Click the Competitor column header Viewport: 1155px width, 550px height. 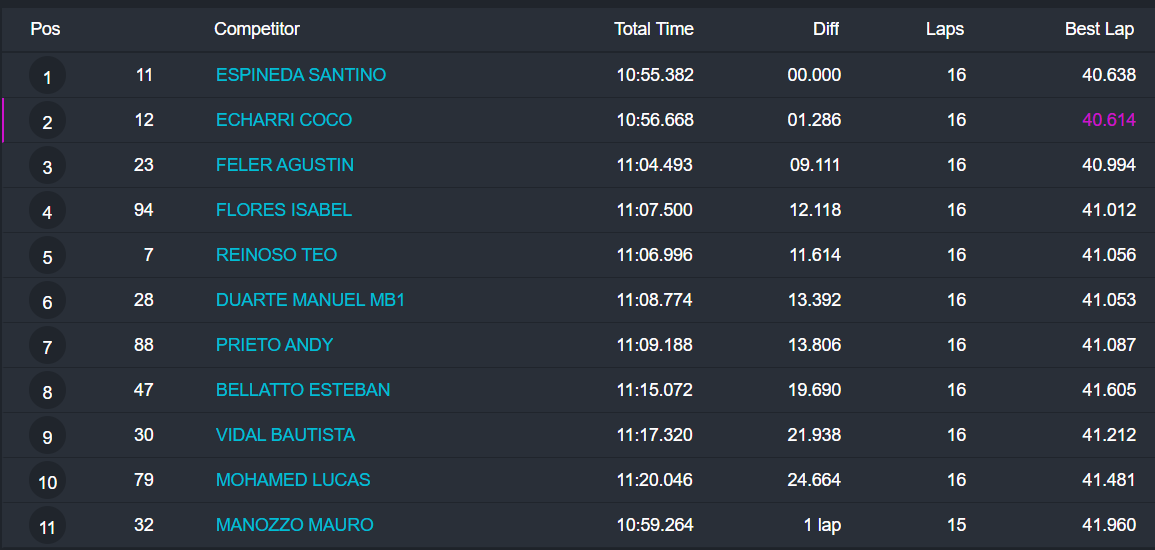pyautogui.click(x=256, y=29)
